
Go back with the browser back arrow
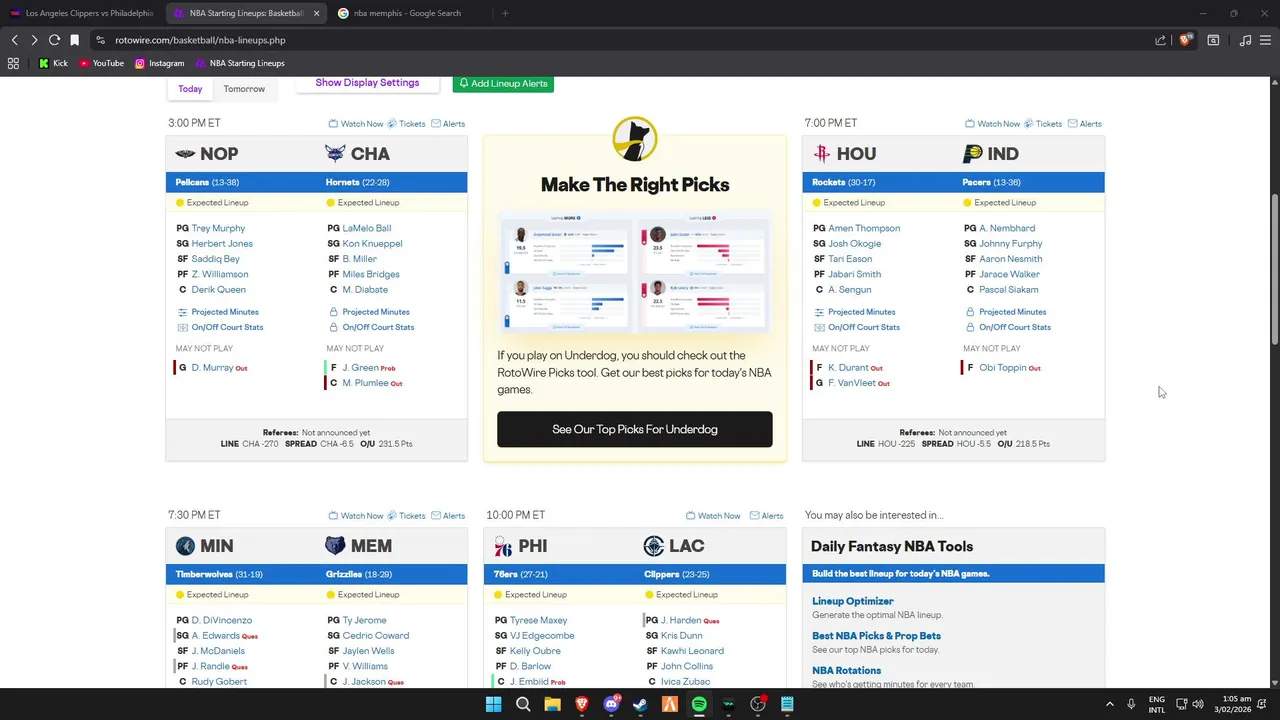coord(15,40)
